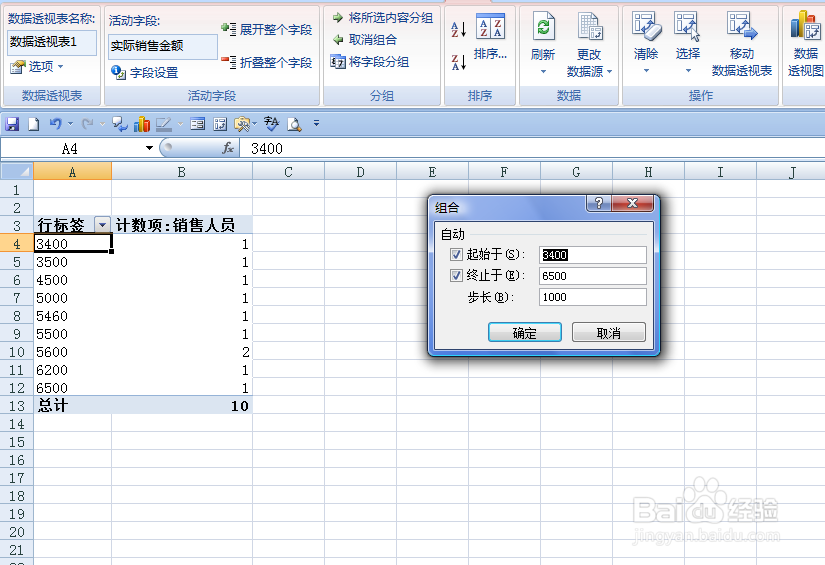Click the fx insert function icon
825x565 pixels.
tap(228, 148)
